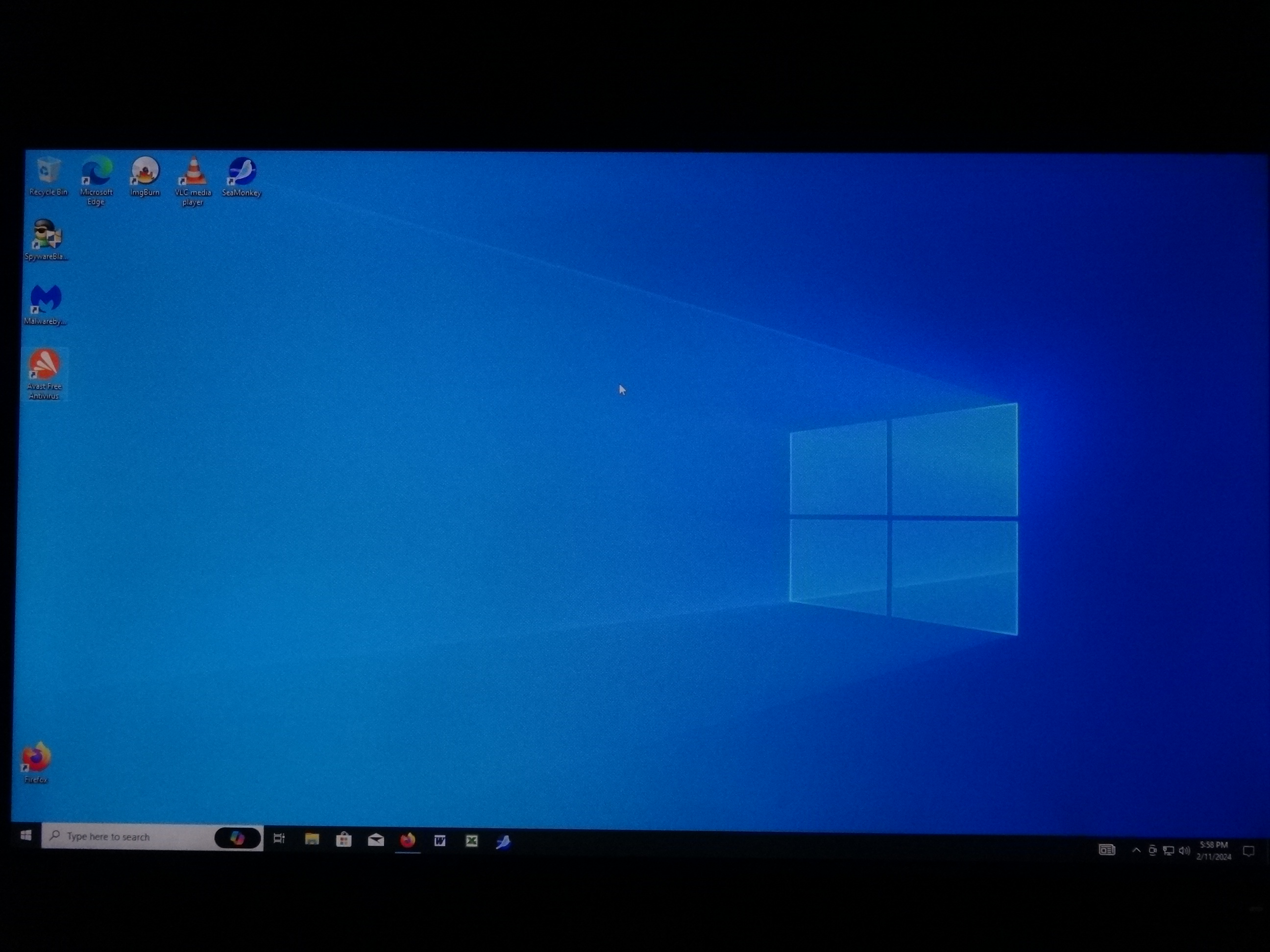This screenshot has height=952, width=1270.
Task: Open the Windows Start menu
Action: (x=26, y=835)
